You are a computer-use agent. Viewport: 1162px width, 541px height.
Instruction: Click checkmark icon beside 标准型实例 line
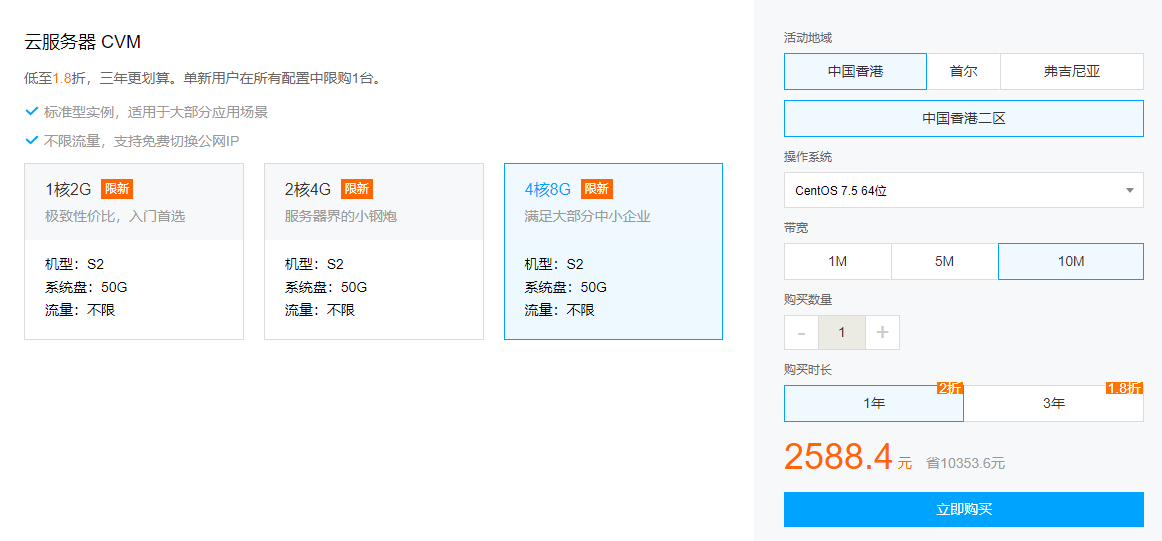click(31, 112)
